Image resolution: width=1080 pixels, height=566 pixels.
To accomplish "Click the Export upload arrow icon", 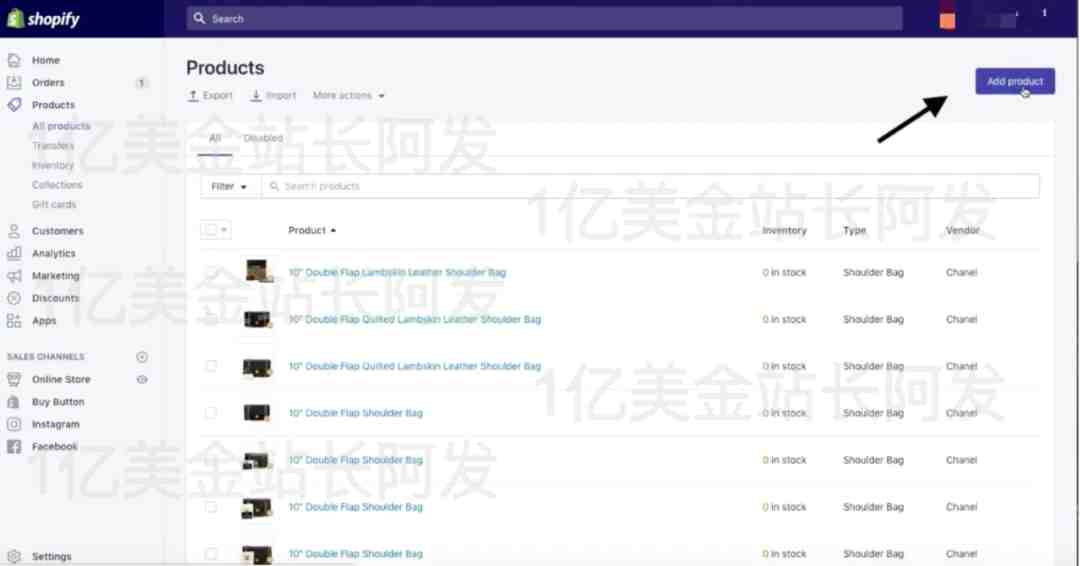I will pos(193,96).
